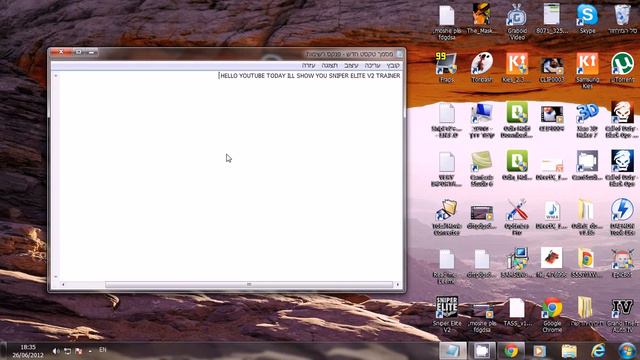The width and height of the screenshot is (640, 360).
Task: Open the EN language indicator
Action: click(x=102, y=350)
